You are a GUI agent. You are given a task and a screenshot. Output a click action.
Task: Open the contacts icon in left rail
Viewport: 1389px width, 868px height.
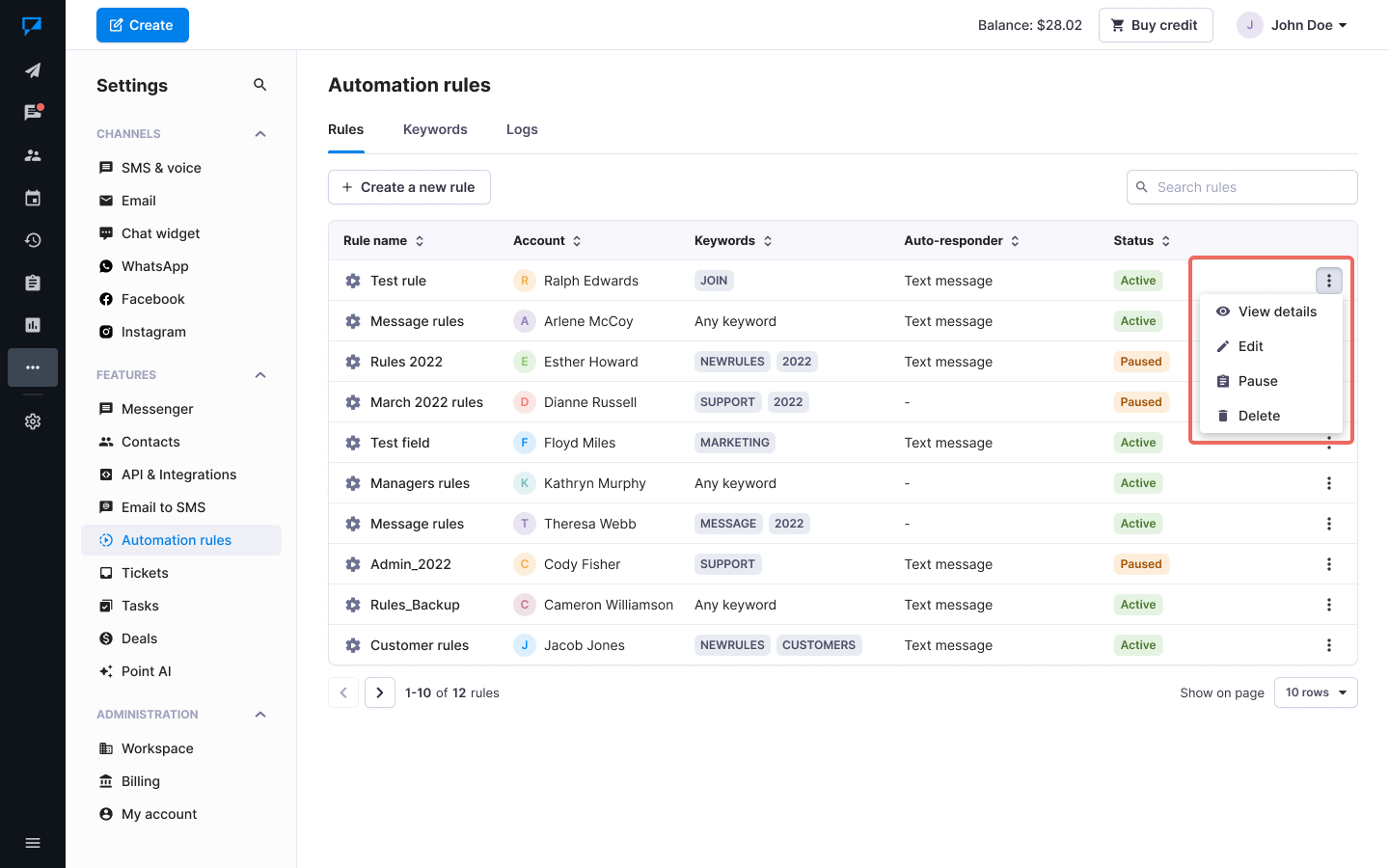tap(33, 155)
